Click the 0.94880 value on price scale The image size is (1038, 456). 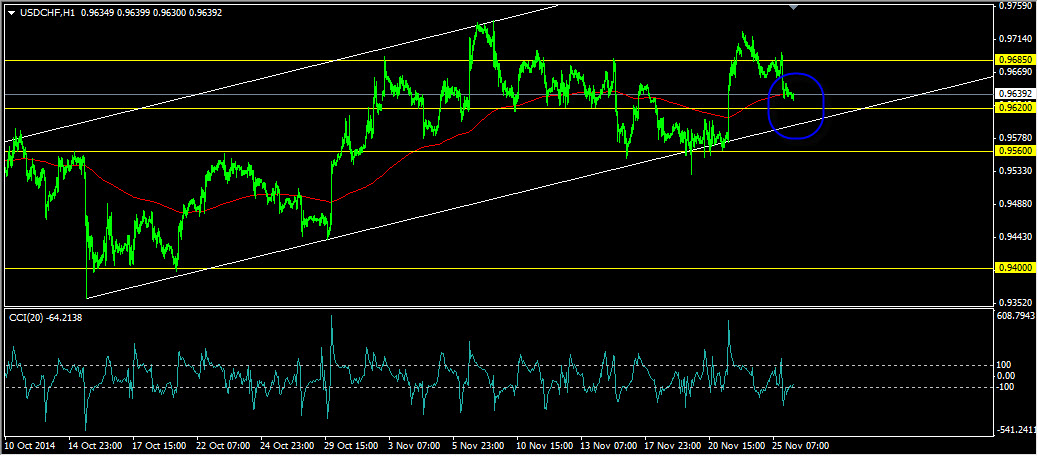click(x=1016, y=204)
